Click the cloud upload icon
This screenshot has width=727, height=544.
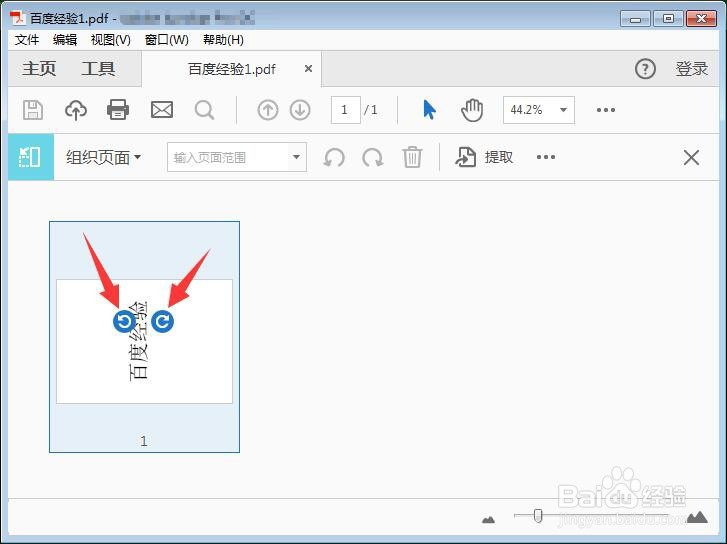coord(76,110)
